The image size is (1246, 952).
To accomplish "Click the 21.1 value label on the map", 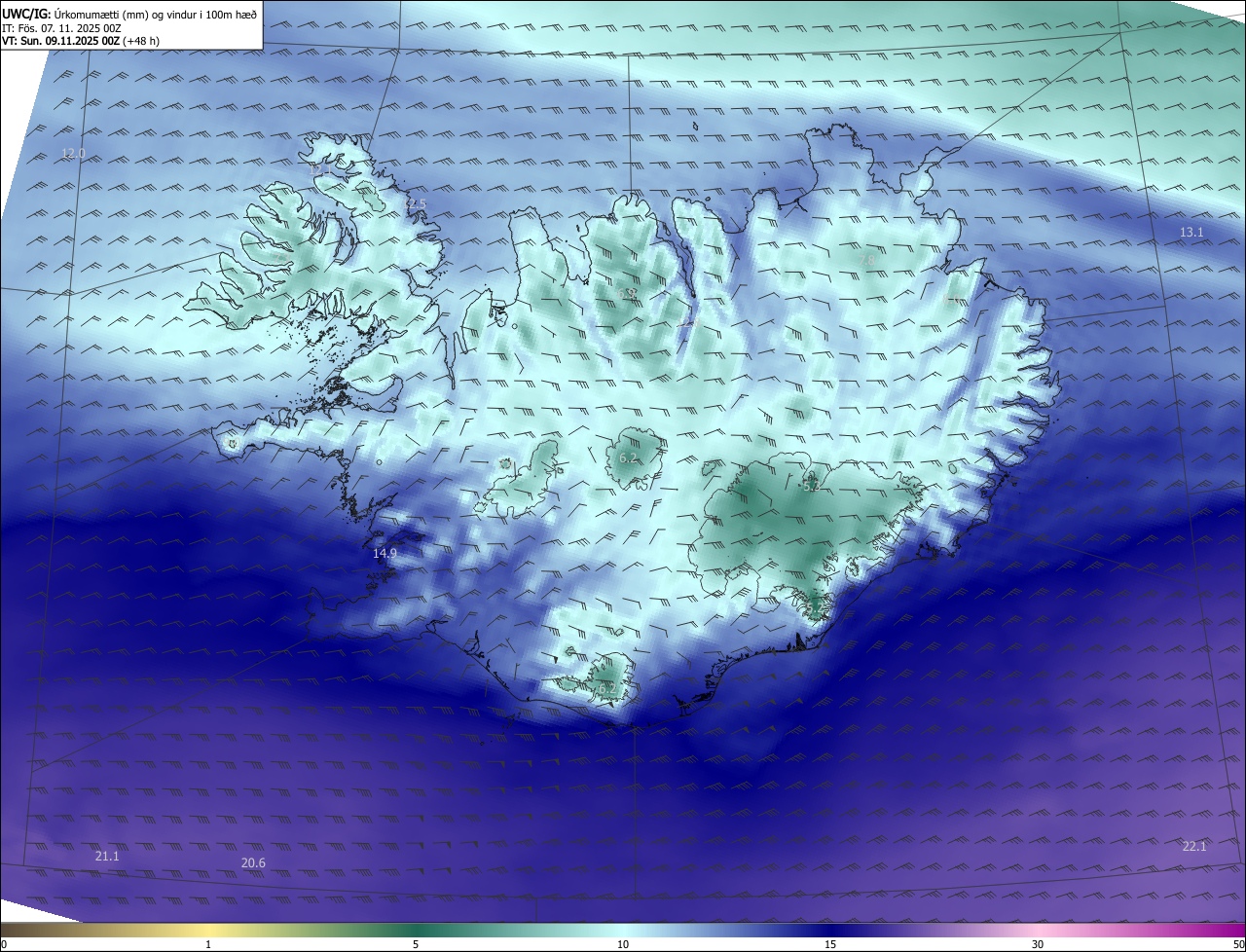I will 107,857.
